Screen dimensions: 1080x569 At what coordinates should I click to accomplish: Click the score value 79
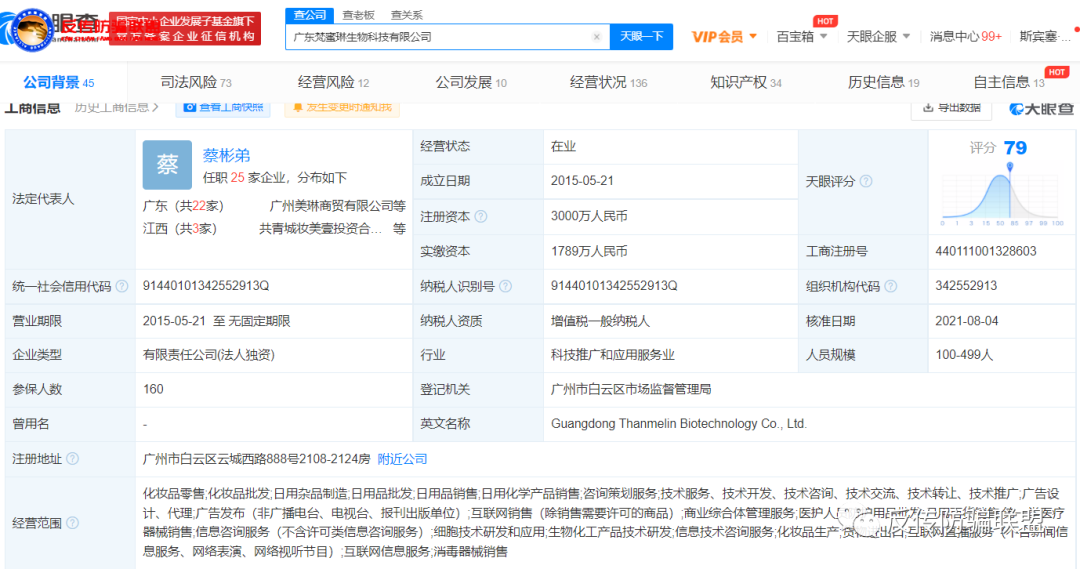tap(1015, 147)
